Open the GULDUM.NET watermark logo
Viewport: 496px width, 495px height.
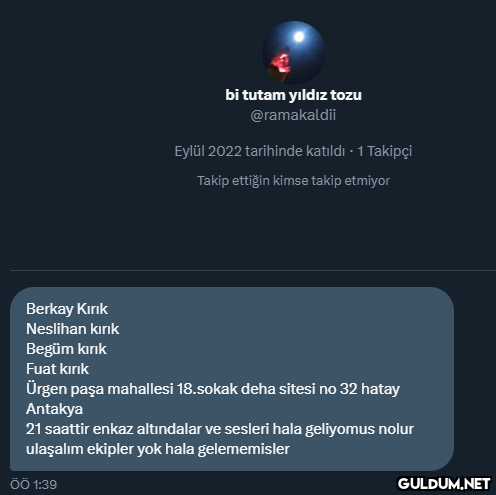coord(444,484)
